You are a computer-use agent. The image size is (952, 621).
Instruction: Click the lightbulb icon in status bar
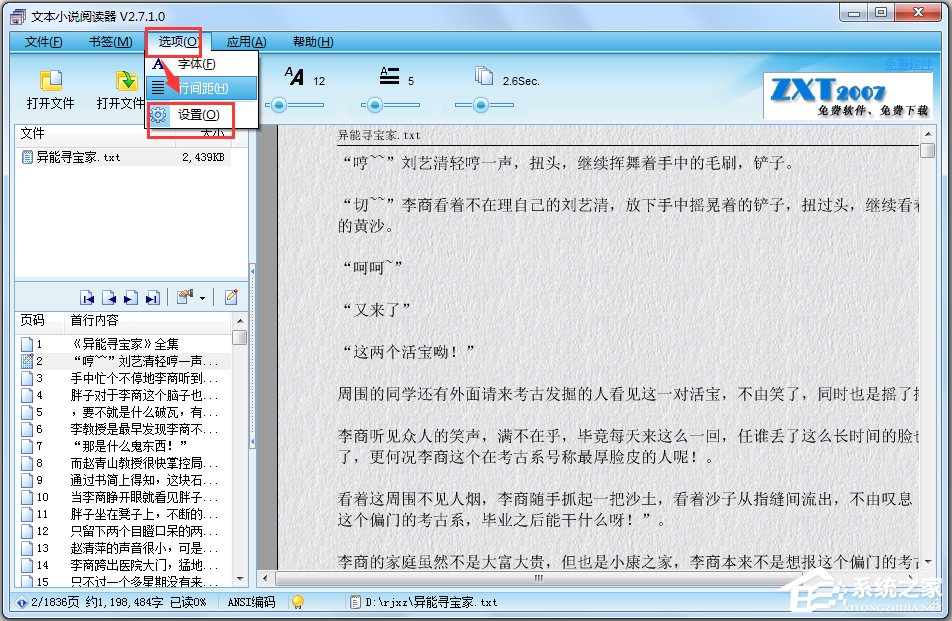[298, 602]
